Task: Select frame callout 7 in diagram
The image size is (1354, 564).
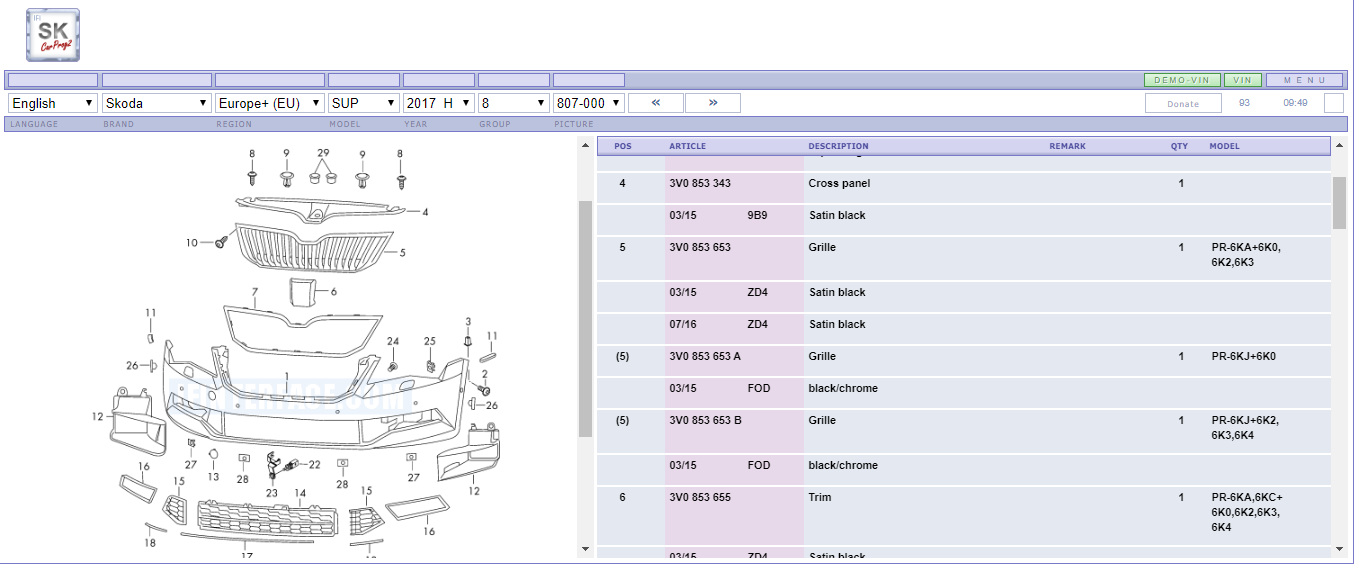Action: [x=255, y=293]
